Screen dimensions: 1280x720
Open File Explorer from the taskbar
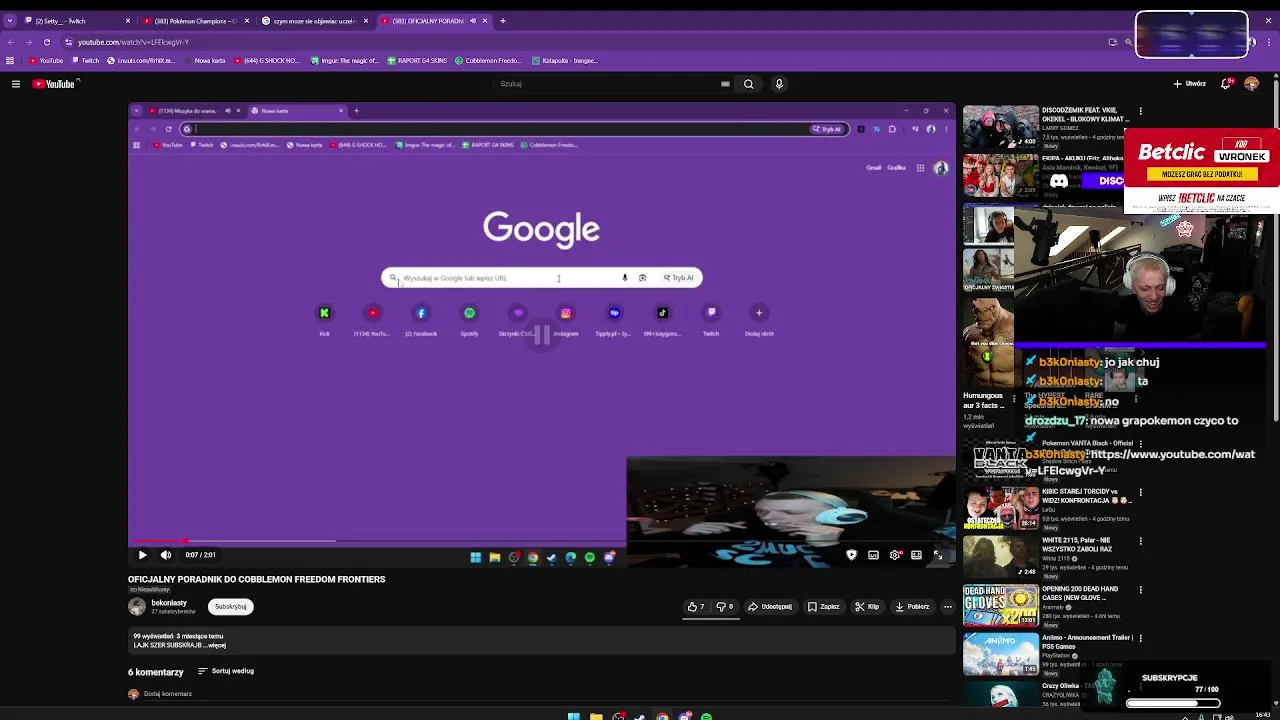click(x=596, y=716)
